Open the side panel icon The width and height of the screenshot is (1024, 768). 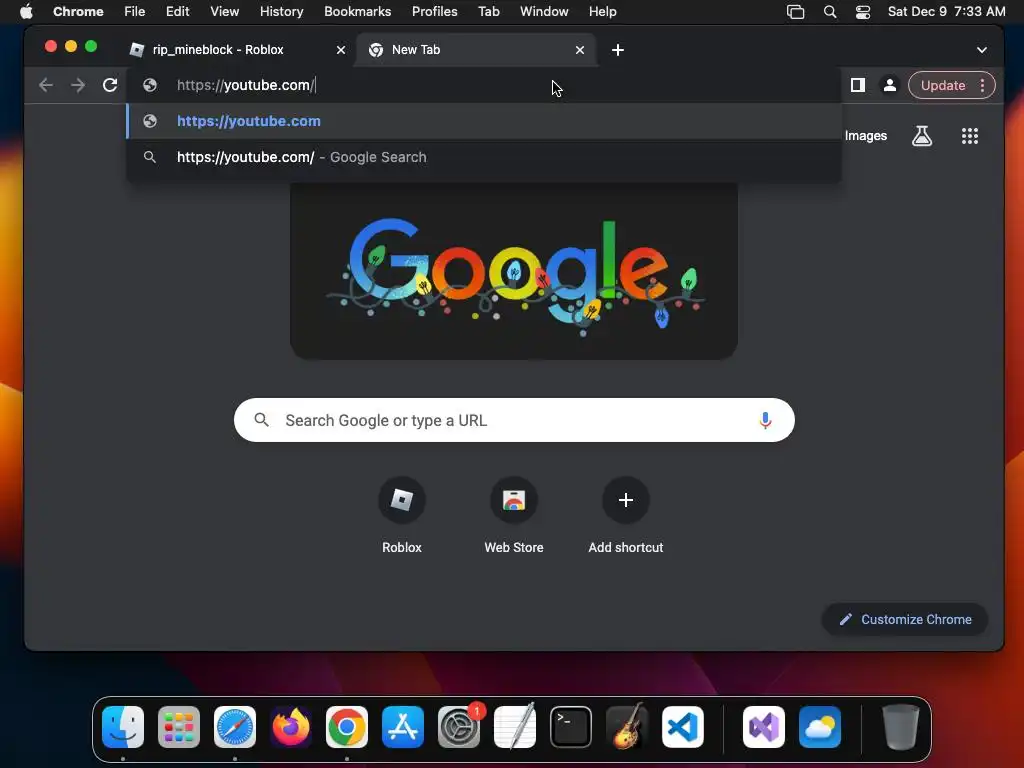pyautogui.click(x=857, y=85)
